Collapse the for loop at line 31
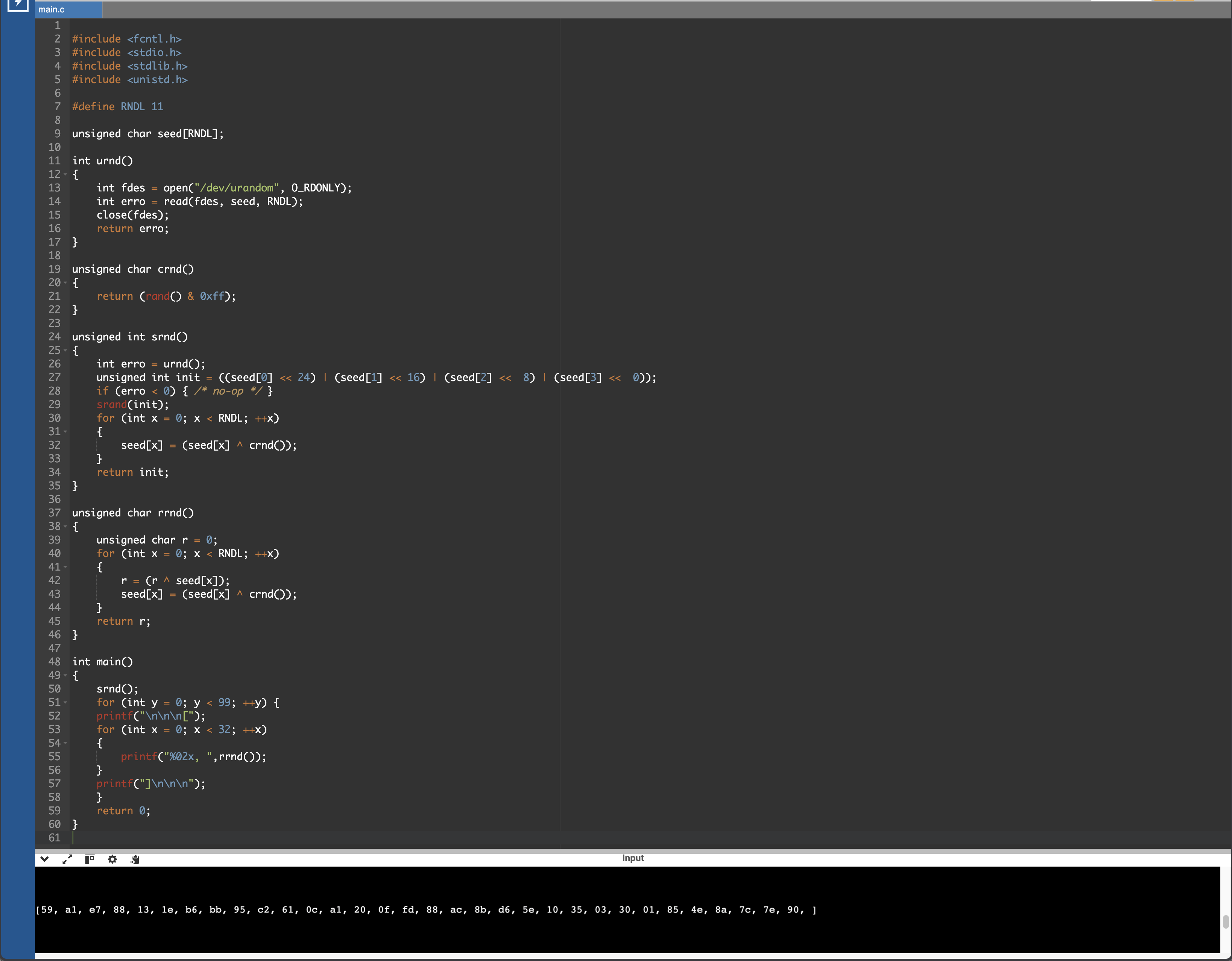1232x961 pixels. point(65,431)
